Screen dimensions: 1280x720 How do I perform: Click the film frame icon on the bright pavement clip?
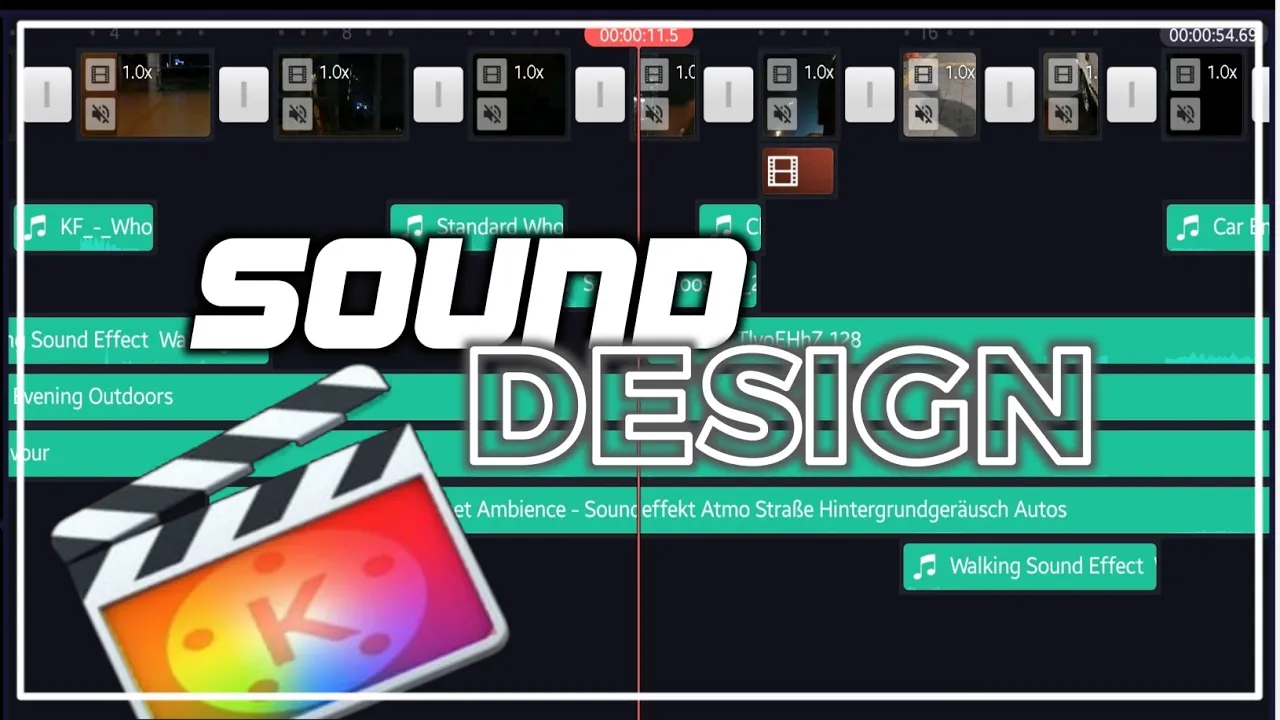point(923,73)
